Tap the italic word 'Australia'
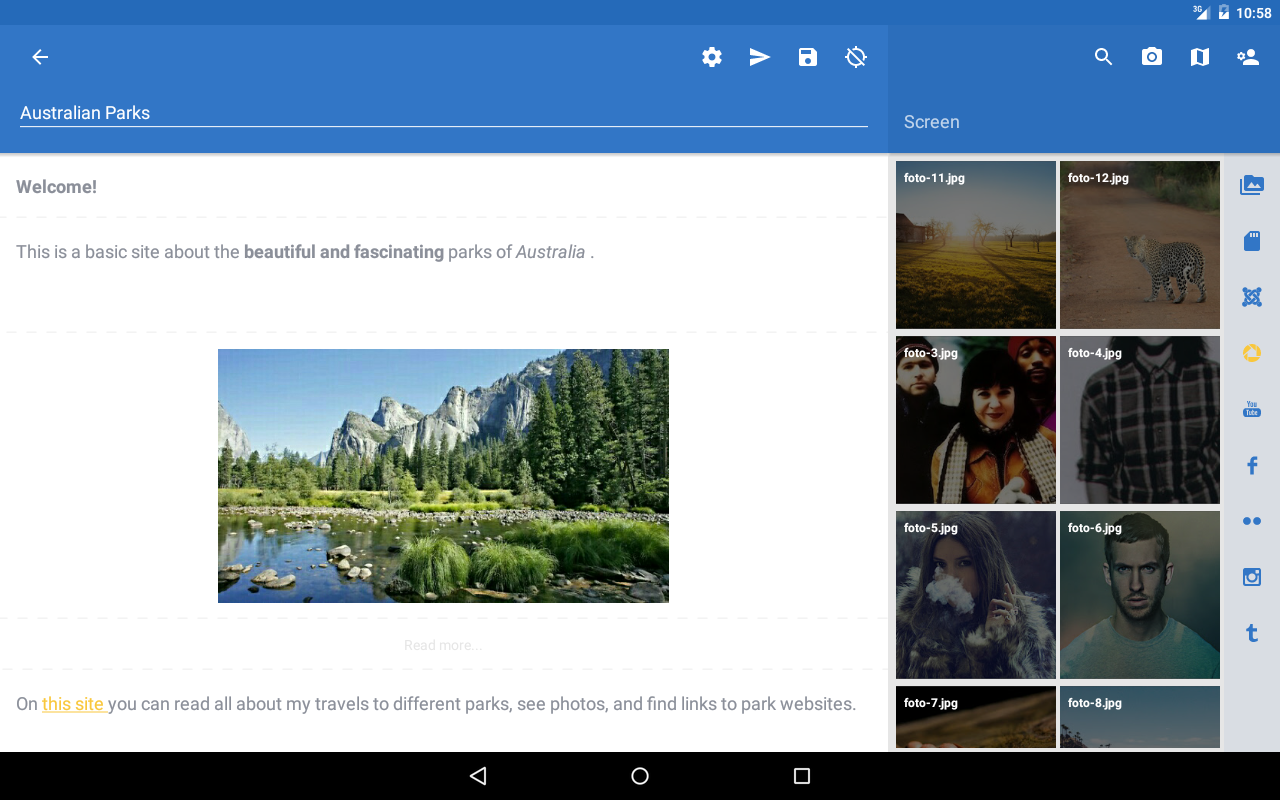This screenshot has width=1280, height=800. point(550,252)
